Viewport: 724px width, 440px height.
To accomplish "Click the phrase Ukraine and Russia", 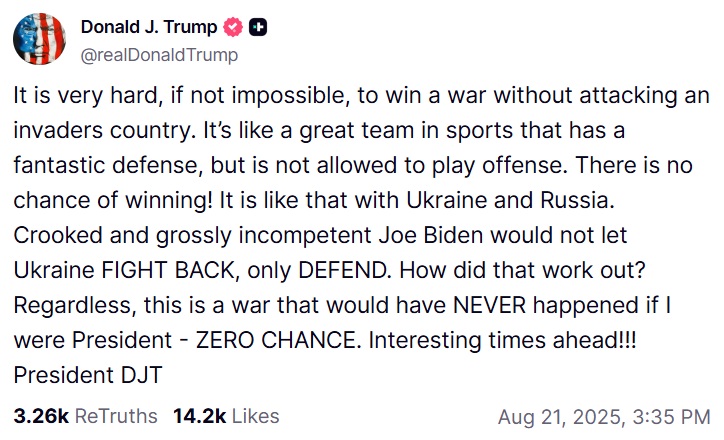I will (x=510, y=200).
